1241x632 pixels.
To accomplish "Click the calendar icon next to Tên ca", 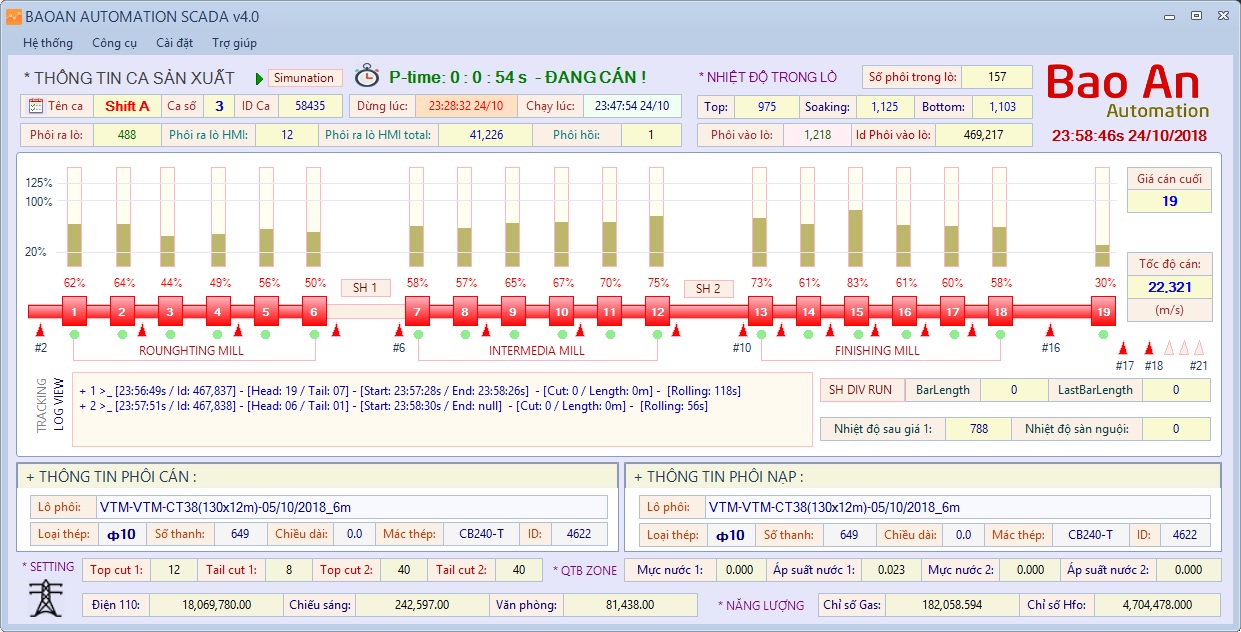I will (x=35, y=106).
